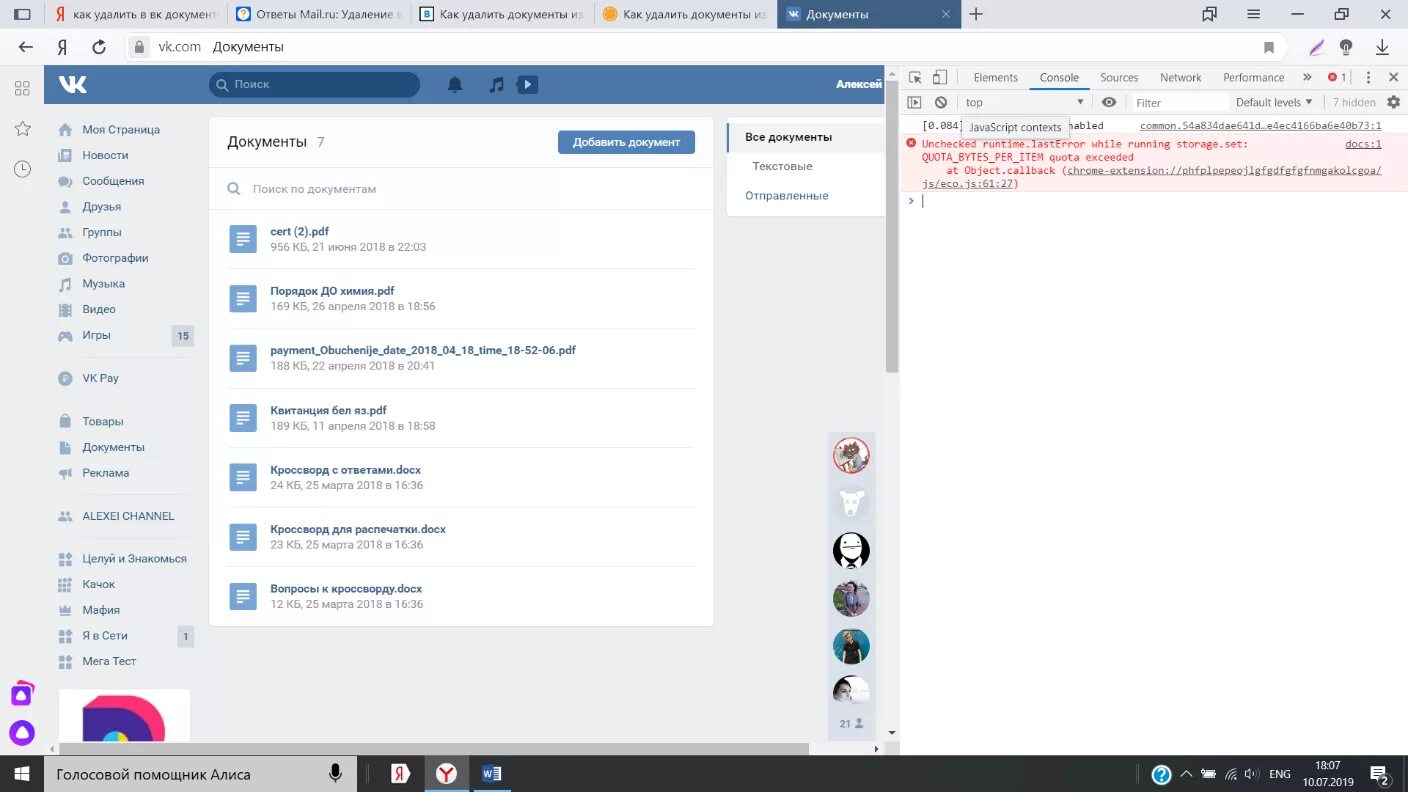The width and height of the screenshot is (1408, 792).
Task: Click the VK top search field
Action: (314, 85)
